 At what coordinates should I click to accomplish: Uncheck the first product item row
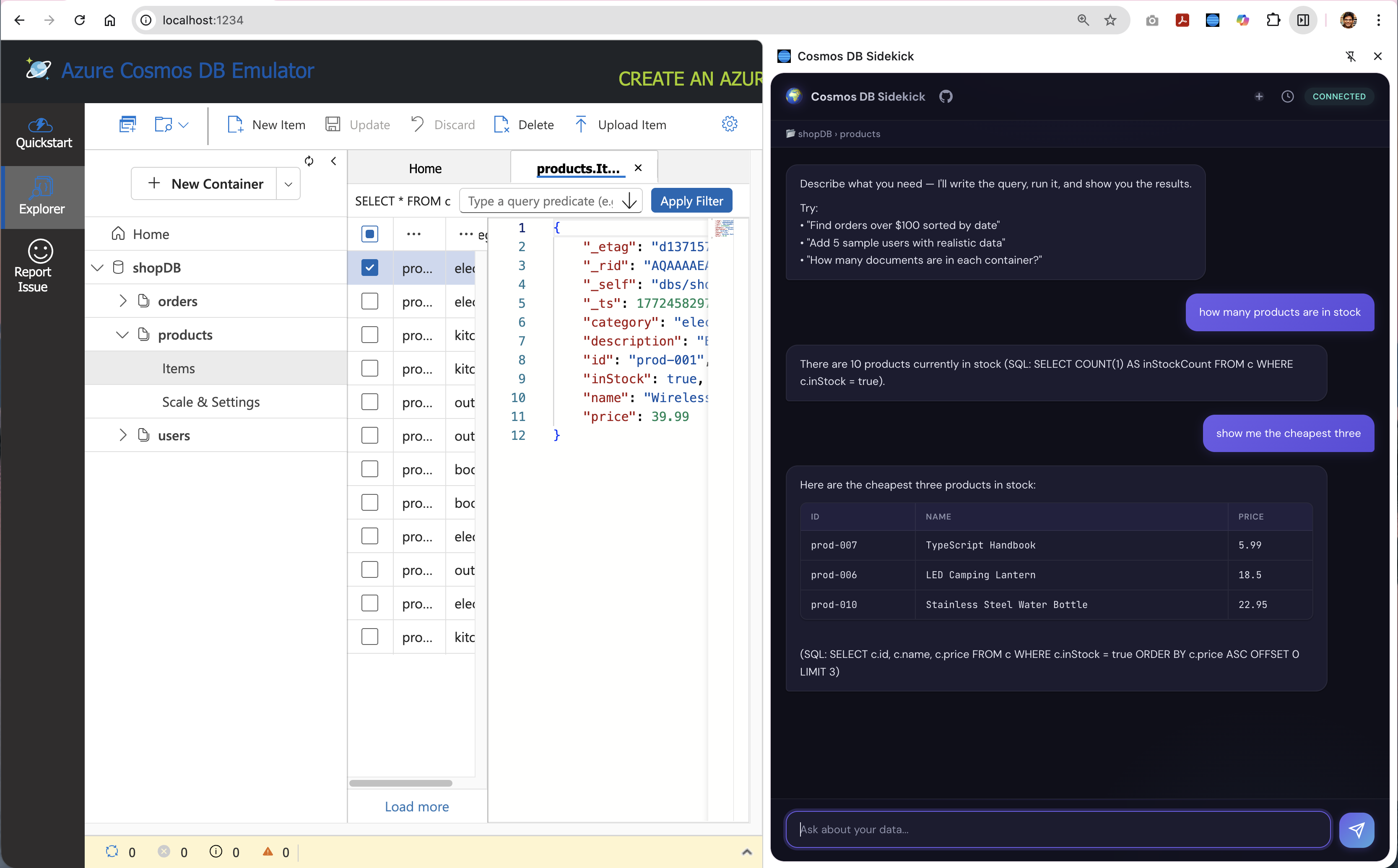[x=370, y=267]
